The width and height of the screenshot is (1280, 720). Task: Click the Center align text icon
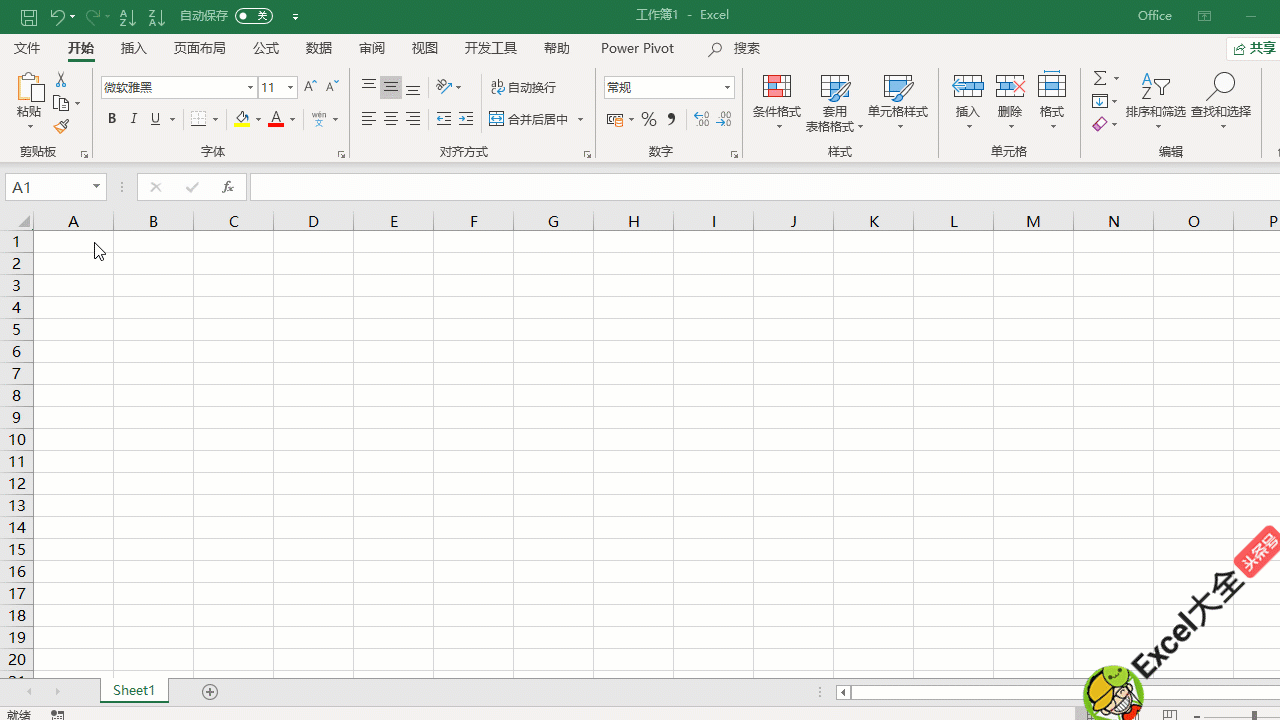click(x=391, y=120)
